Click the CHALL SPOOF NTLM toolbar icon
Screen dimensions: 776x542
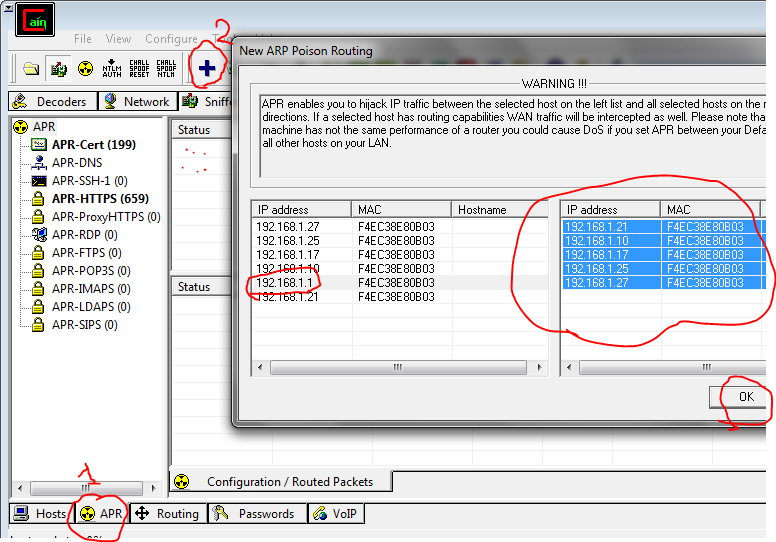pyautogui.click(x=166, y=68)
